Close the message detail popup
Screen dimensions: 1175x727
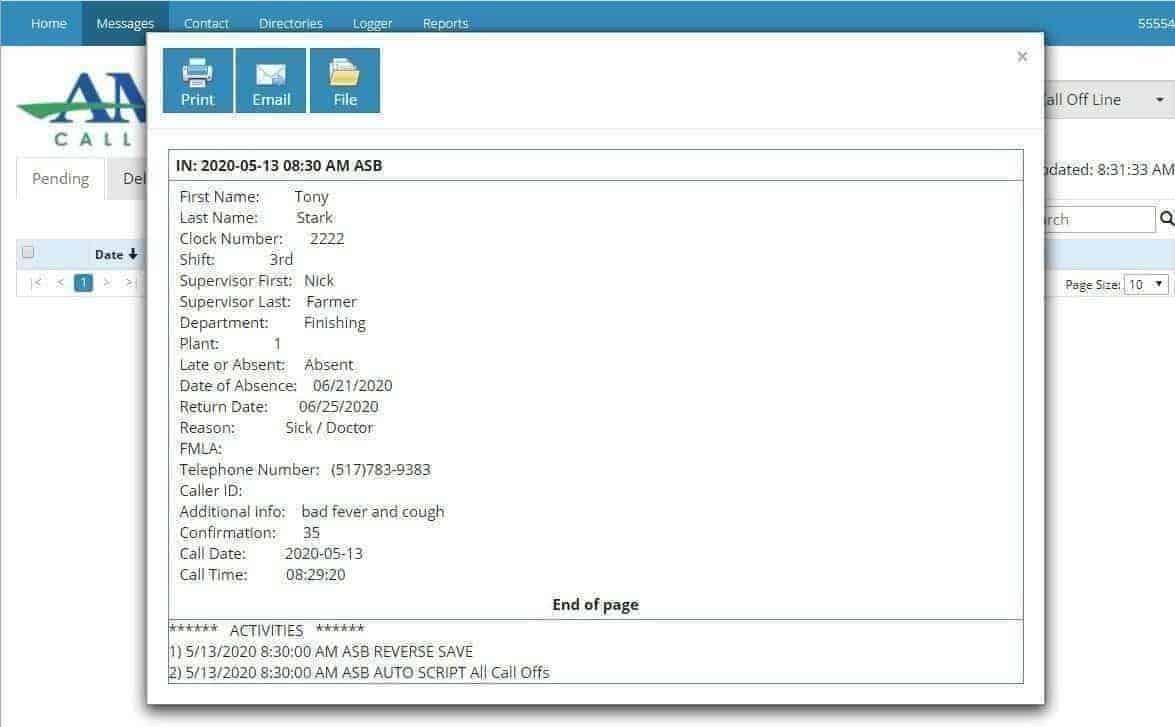[x=1022, y=57]
